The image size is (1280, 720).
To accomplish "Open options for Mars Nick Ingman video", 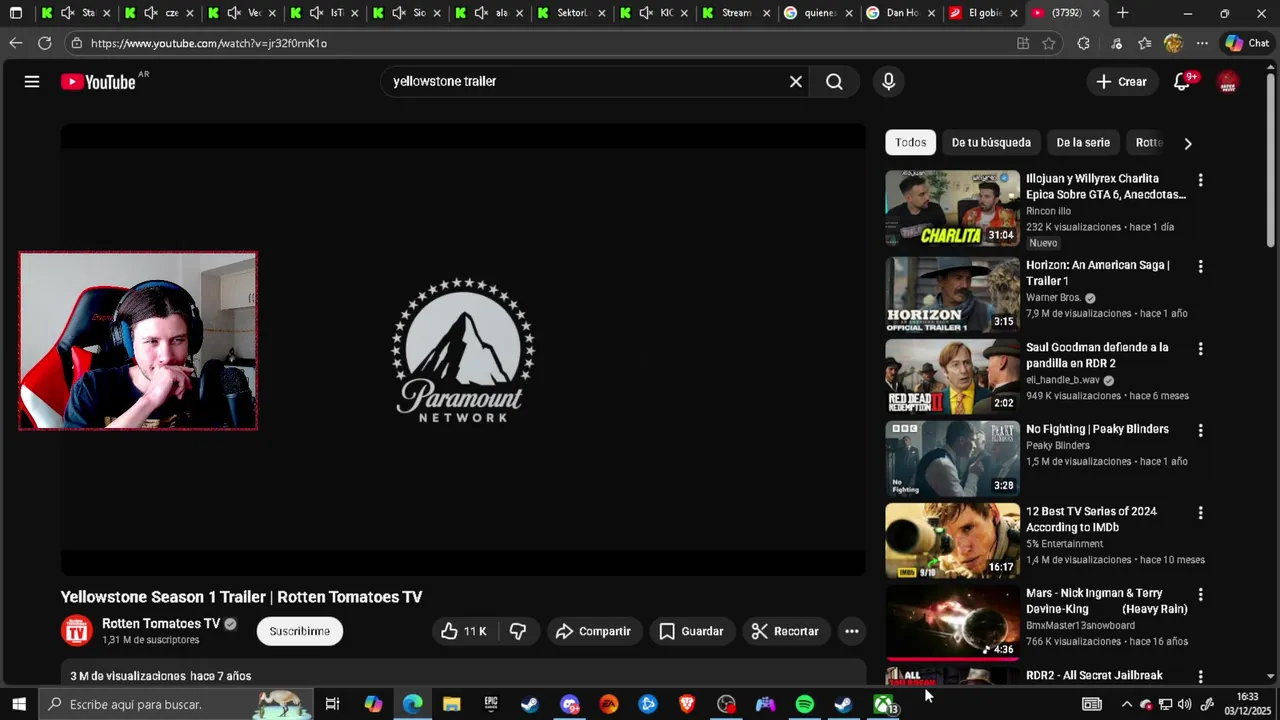I will [x=1201, y=595].
